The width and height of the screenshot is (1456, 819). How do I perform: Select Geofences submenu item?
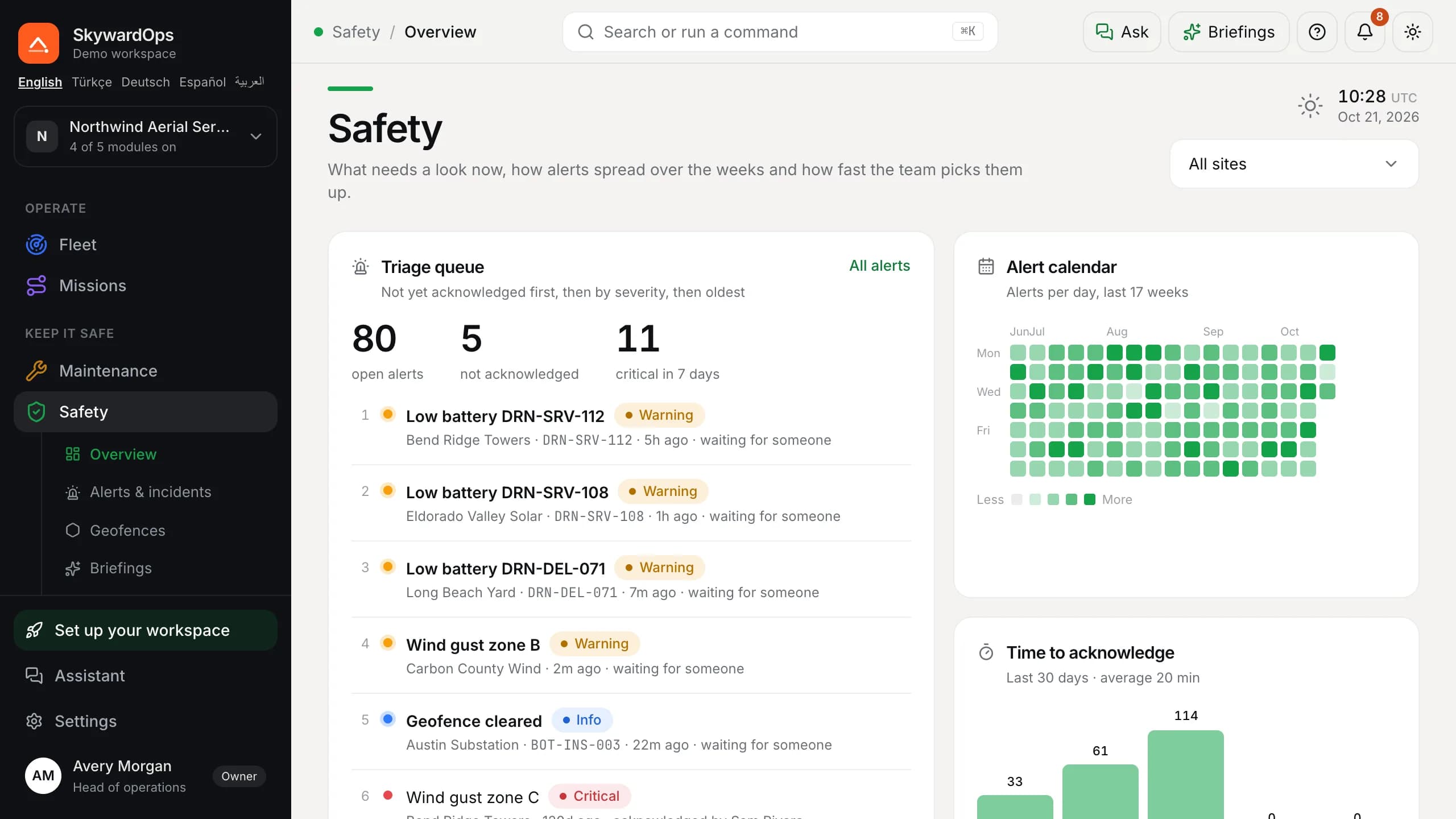[x=127, y=531]
